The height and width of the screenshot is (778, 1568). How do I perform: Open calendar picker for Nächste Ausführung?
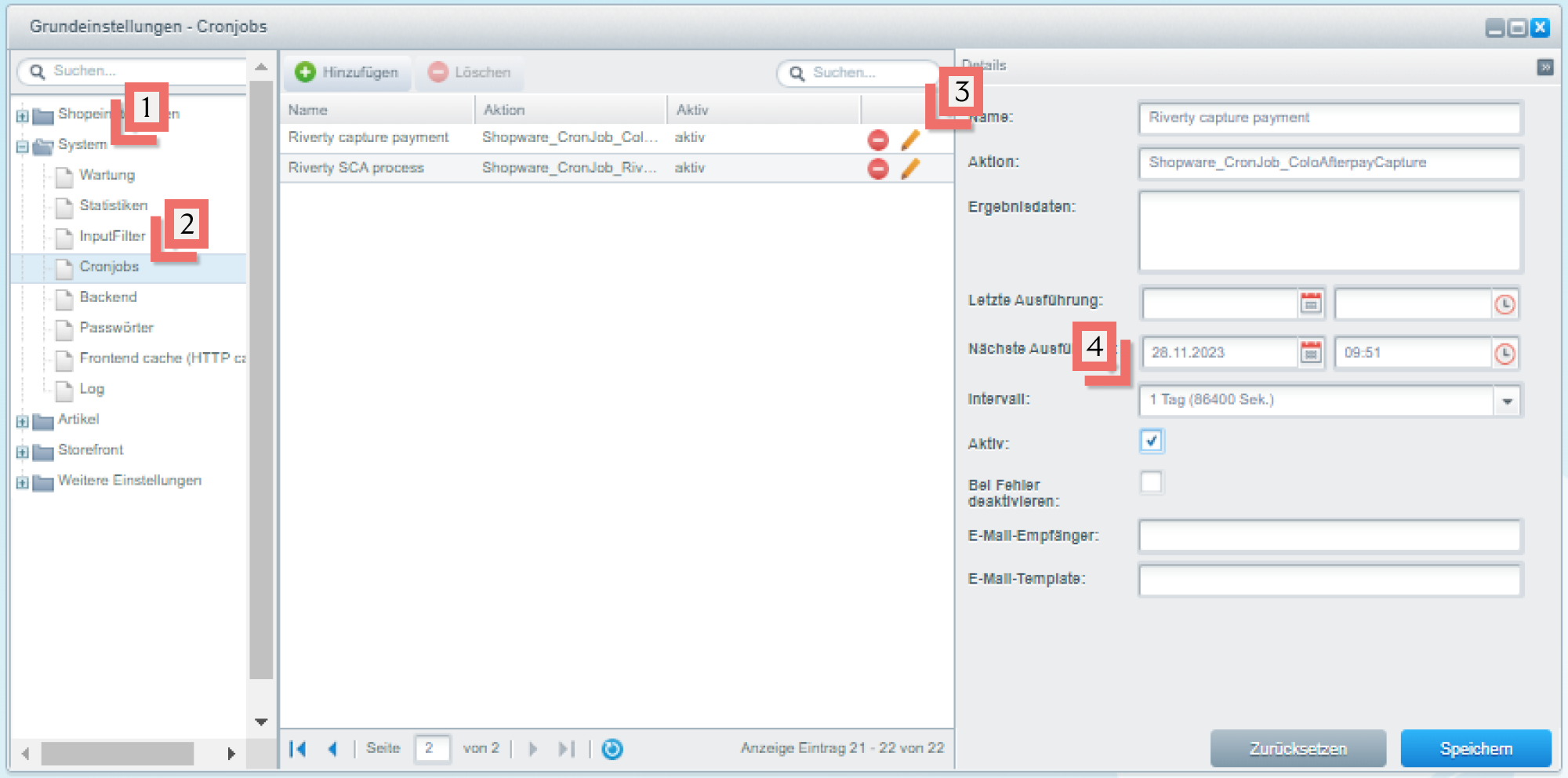click(x=1311, y=353)
